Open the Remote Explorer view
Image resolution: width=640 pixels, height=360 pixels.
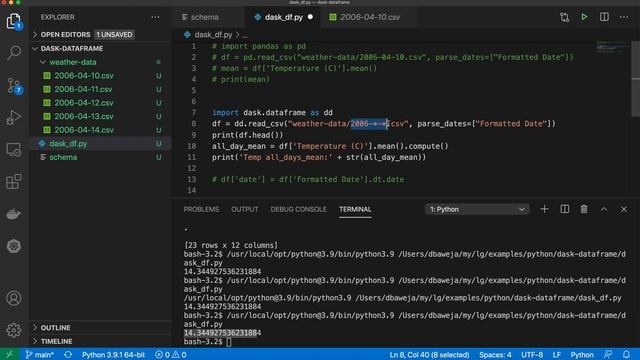[13, 150]
